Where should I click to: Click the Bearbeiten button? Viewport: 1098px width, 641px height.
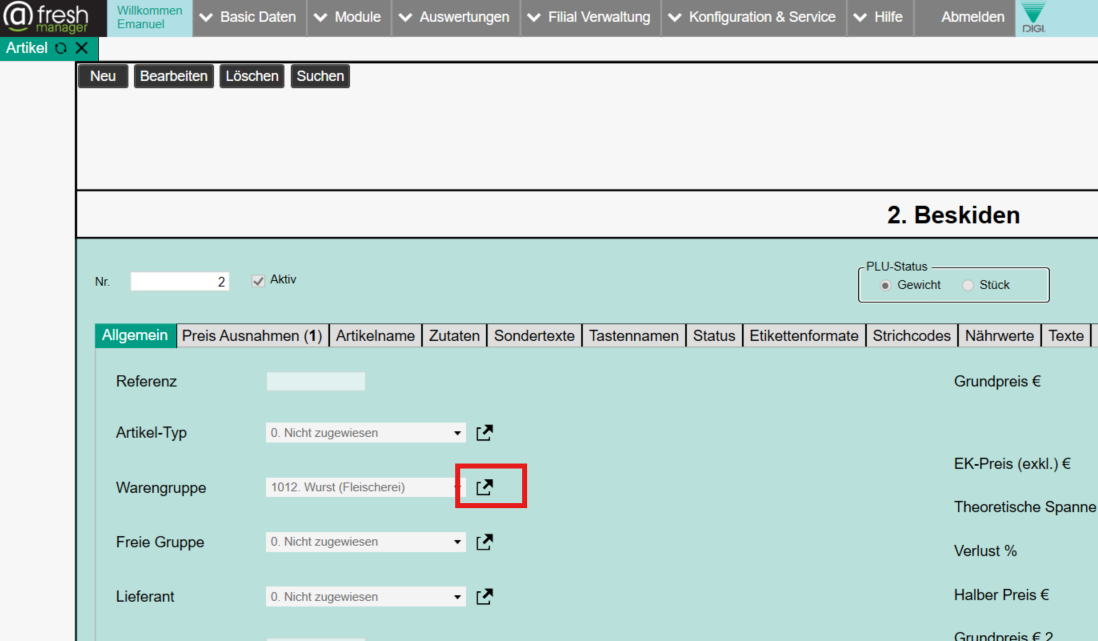coord(174,76)
